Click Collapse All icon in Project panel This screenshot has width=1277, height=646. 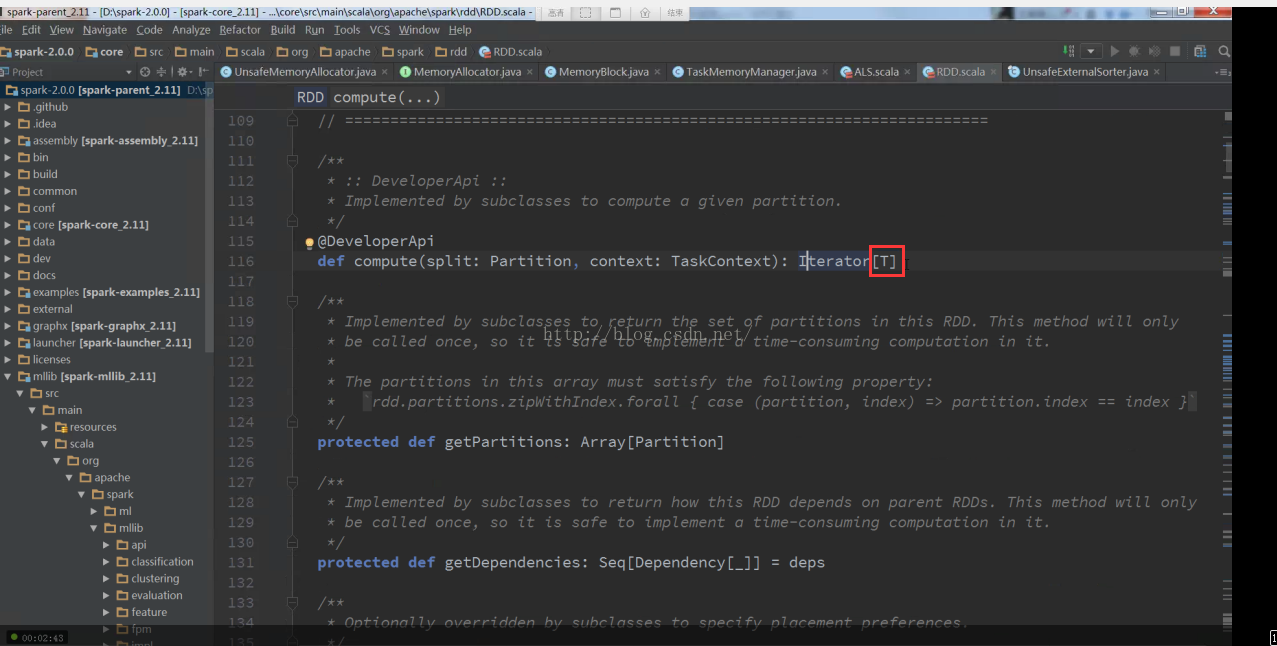[x=161, y=72]
